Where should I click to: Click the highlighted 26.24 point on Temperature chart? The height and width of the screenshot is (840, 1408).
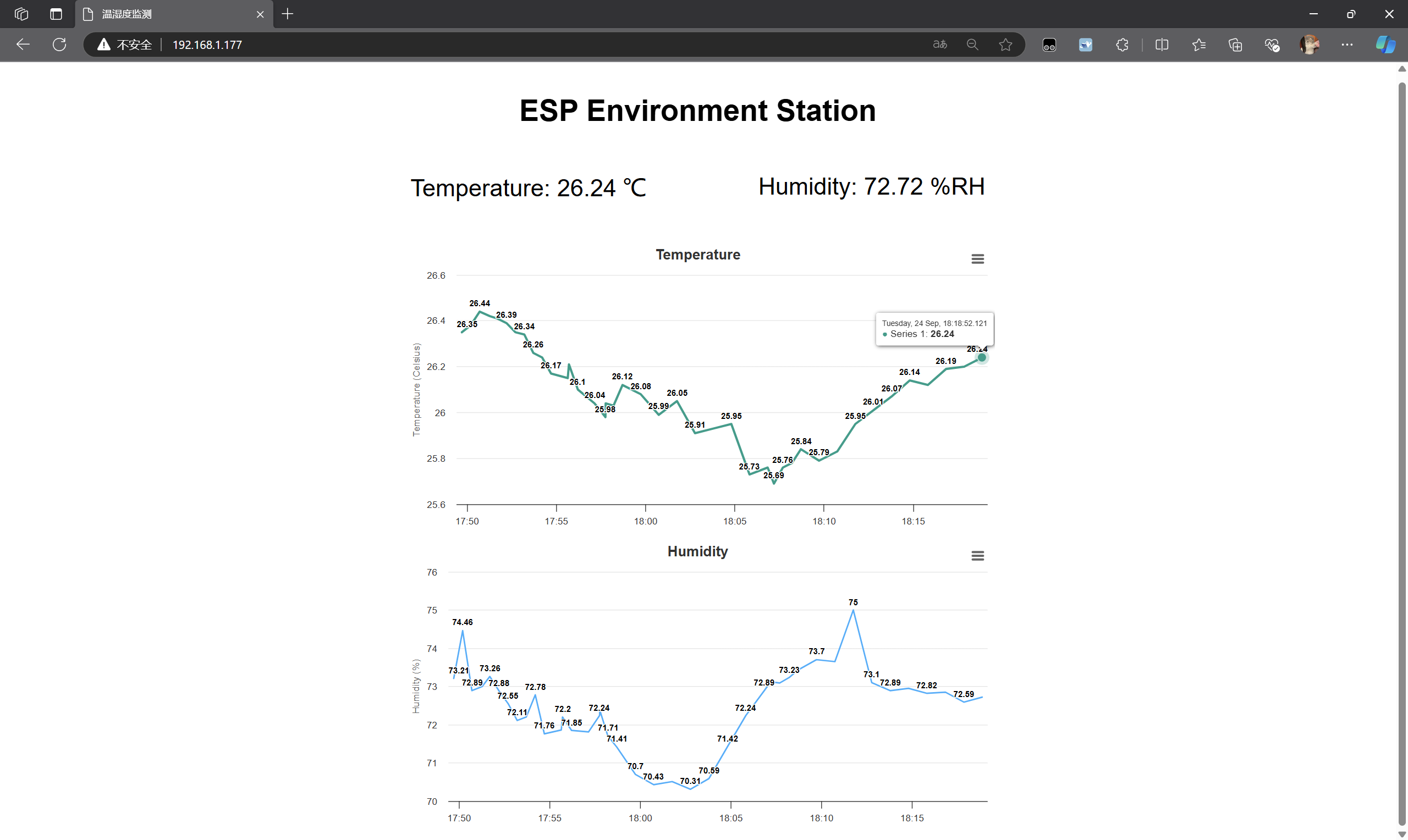(981, 357)
